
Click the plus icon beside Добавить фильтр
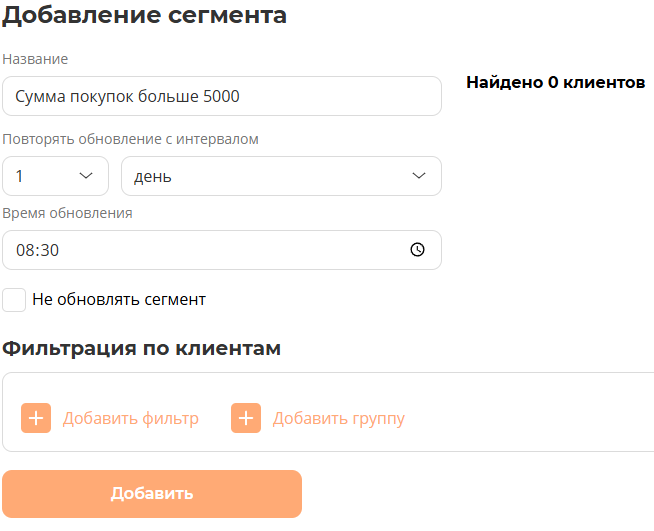coord(36,418)
